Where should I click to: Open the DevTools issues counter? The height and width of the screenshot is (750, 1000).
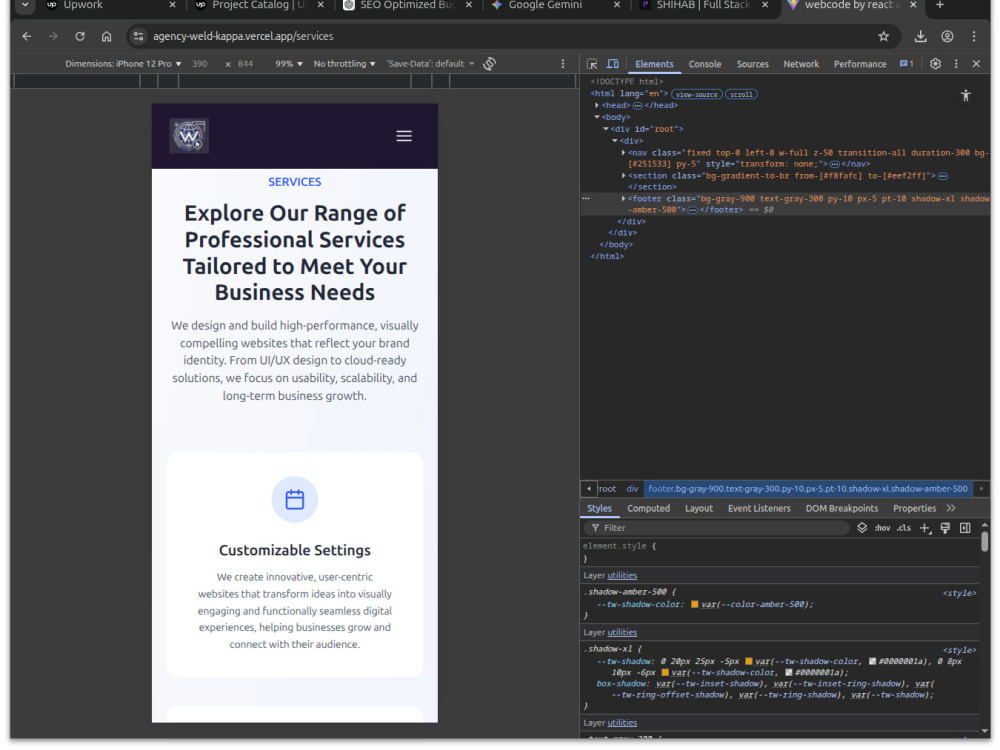[906, 64]
